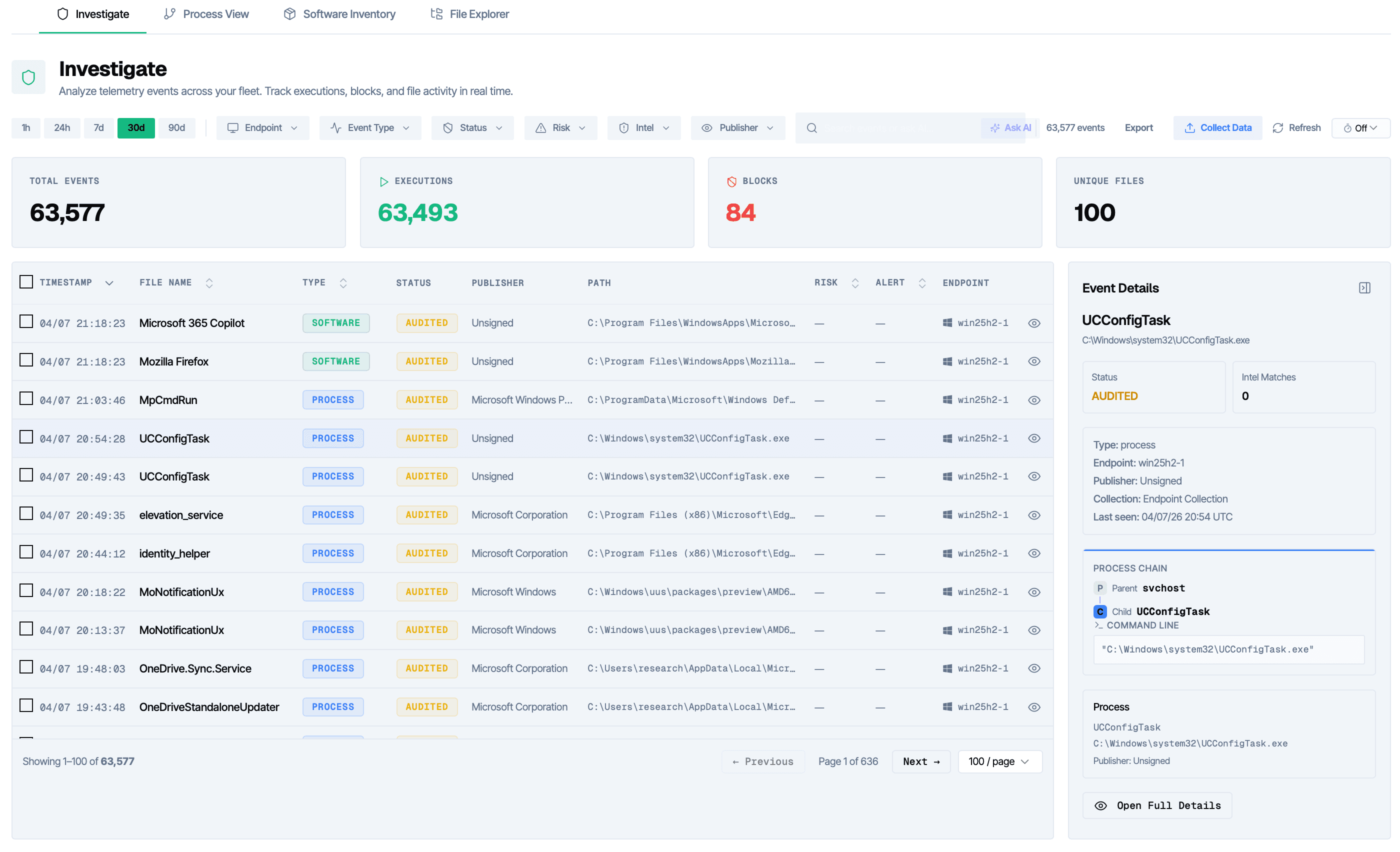Open the Endpoint filter dropdown
This screenshot has height=852, width=1400.
click(262, 128)
